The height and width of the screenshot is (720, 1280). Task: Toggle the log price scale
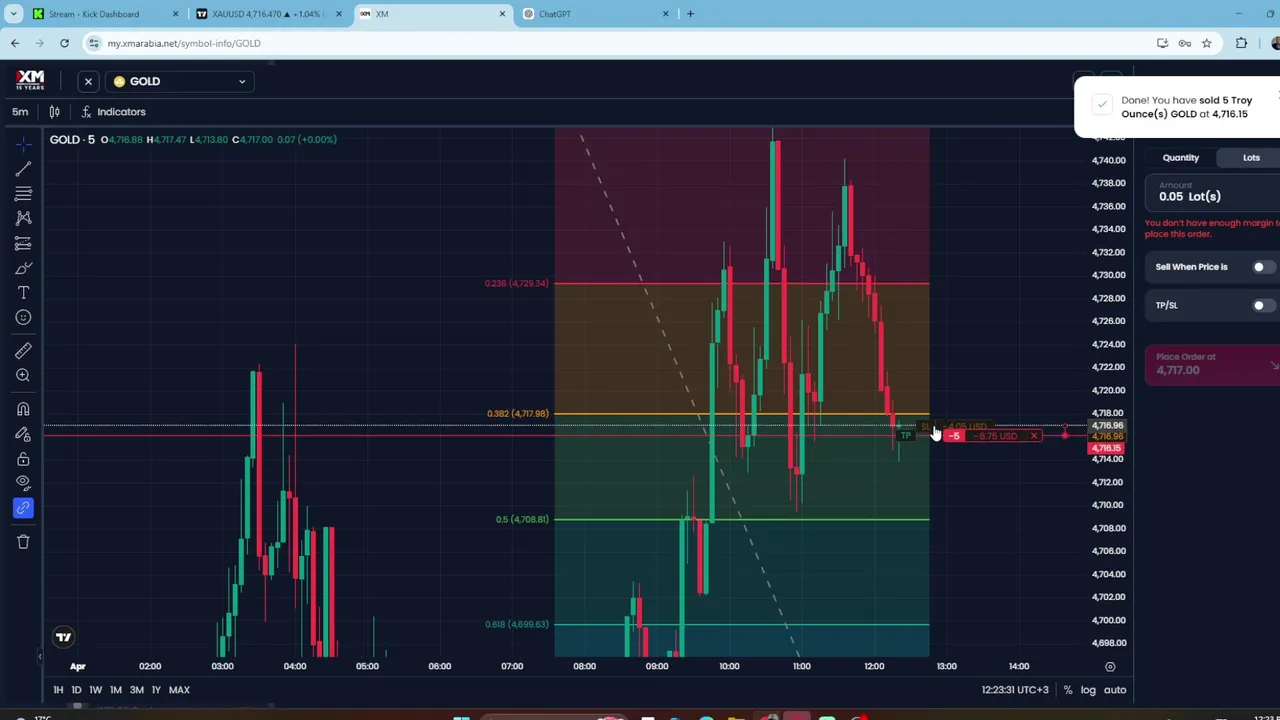tap(1088, 690)
